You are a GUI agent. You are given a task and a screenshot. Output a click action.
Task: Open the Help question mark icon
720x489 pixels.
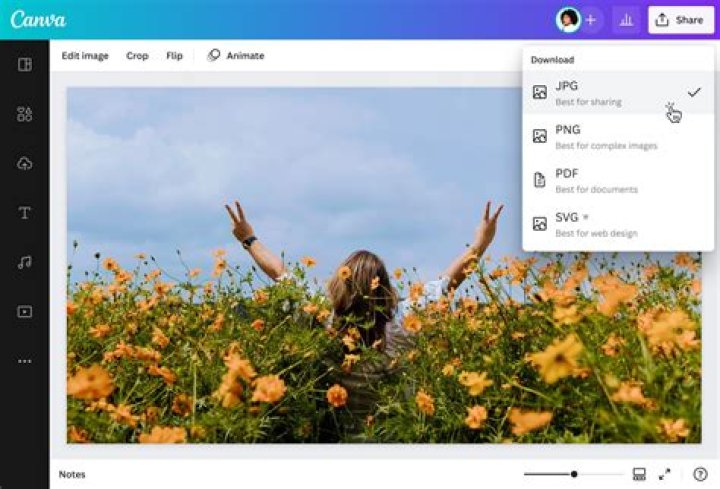pos(700,474)
